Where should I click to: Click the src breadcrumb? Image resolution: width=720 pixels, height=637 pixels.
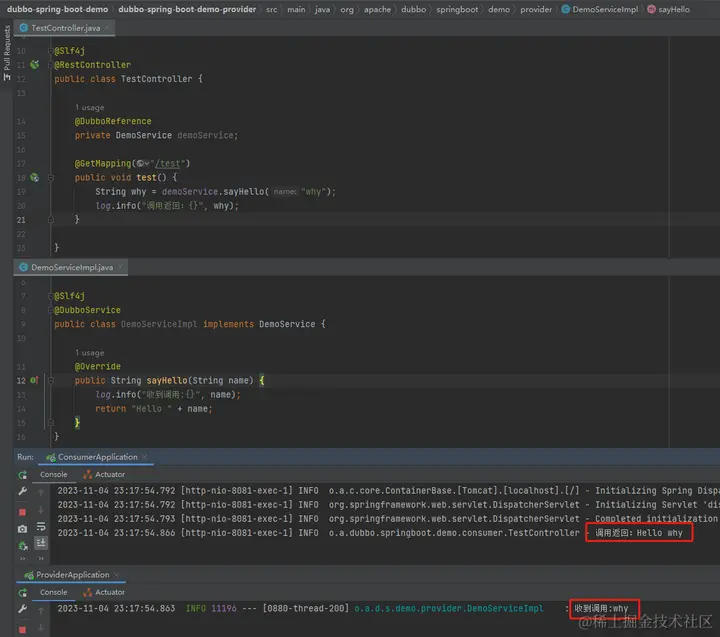coord(271,9)
